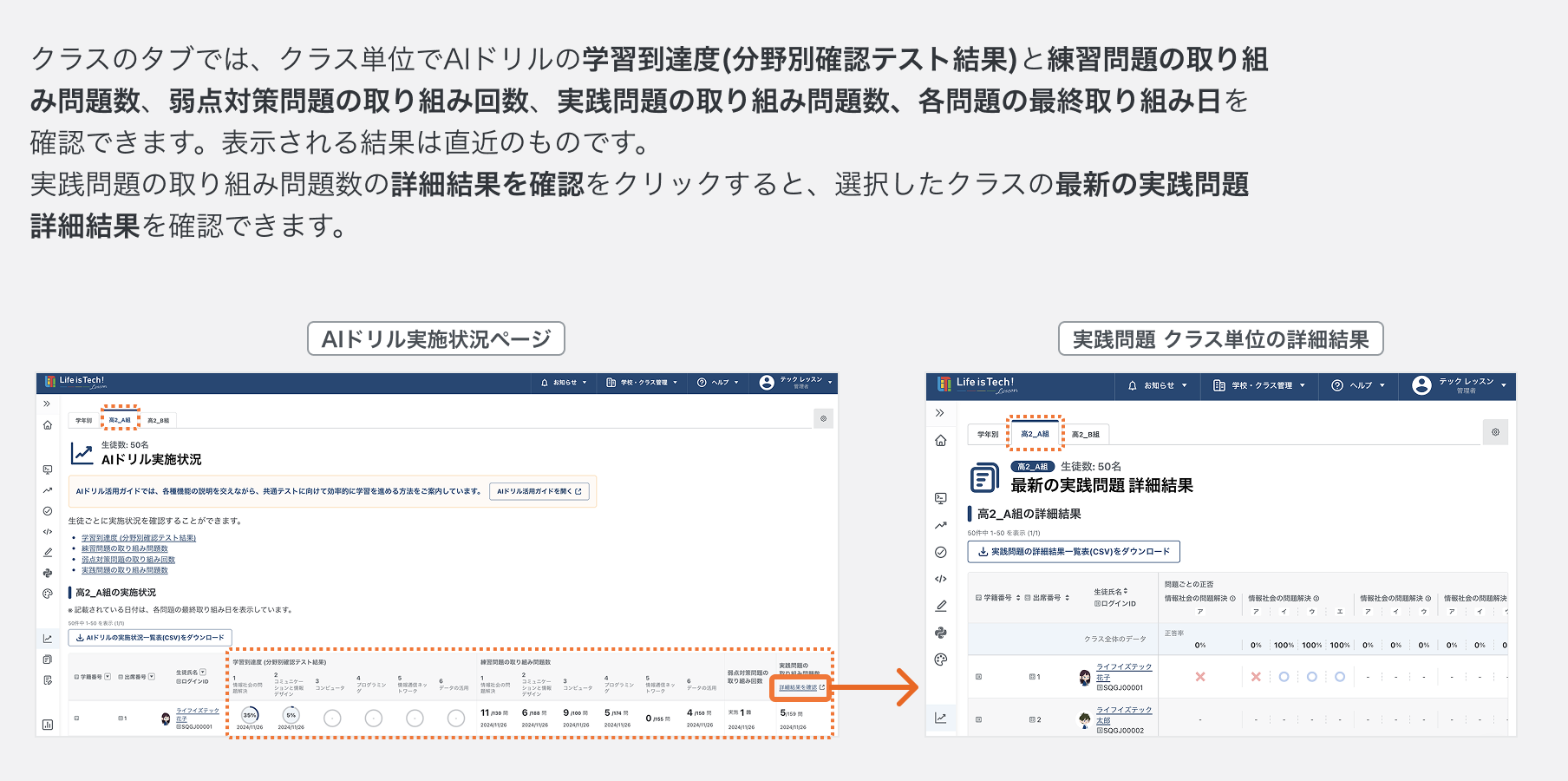The height and width of the screenshot is (781, 1568).
Task: Click 太郎's avatar in the right screenshot table
Action: [x=1084, y=720]
